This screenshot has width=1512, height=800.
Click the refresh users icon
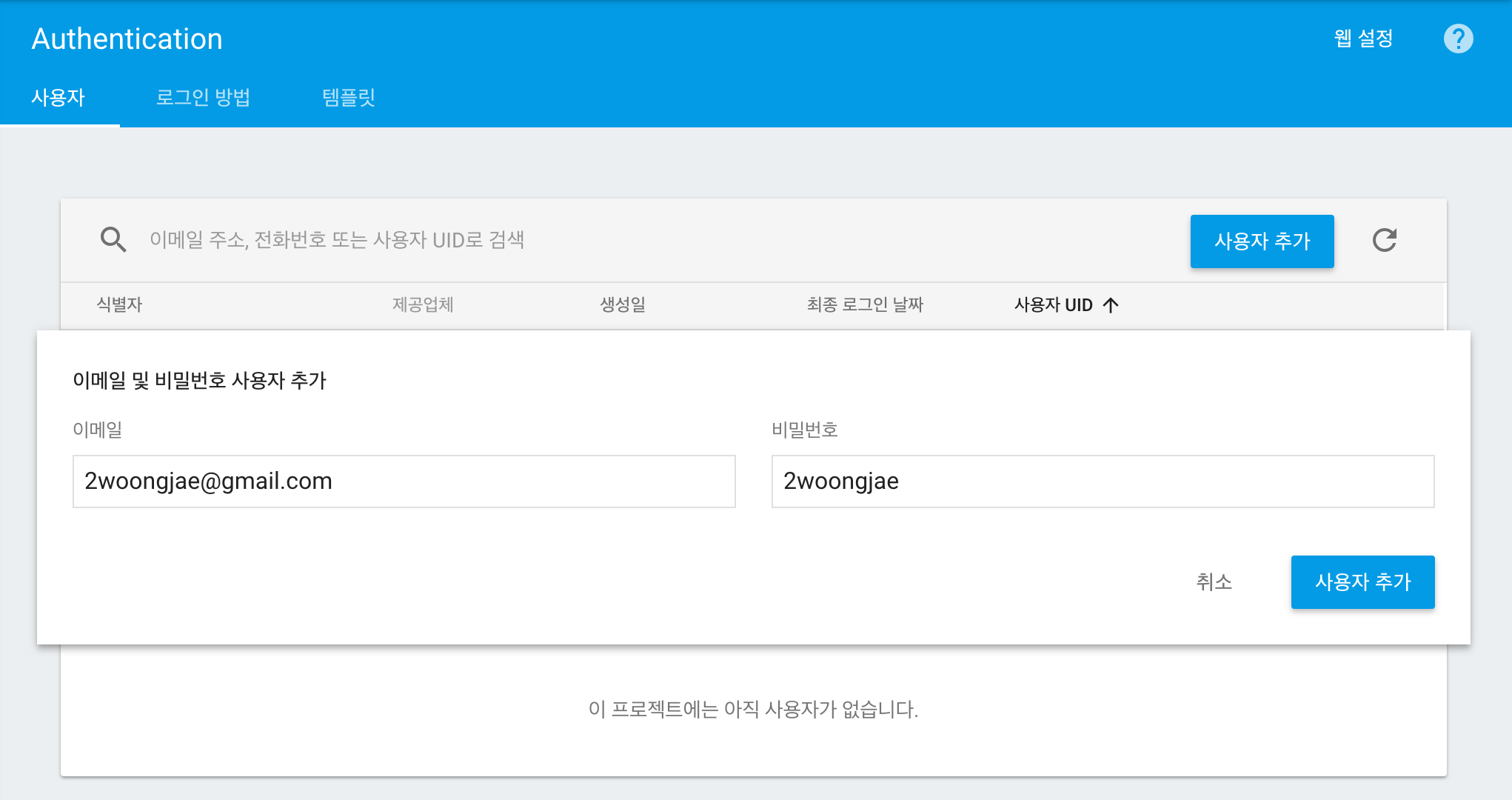tap(1384, 241)
